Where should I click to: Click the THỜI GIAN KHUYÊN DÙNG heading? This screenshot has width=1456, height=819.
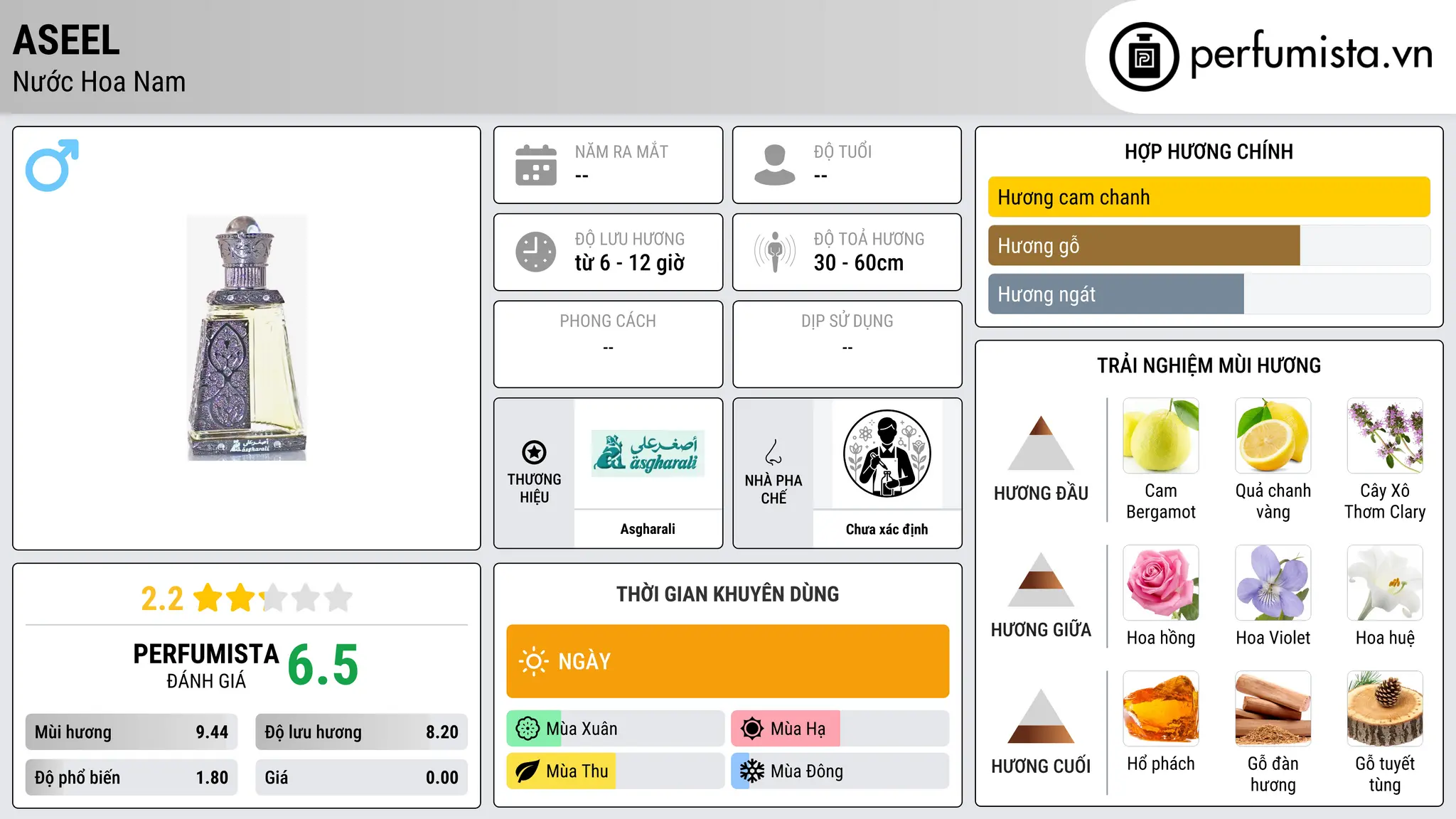point(728,594)
